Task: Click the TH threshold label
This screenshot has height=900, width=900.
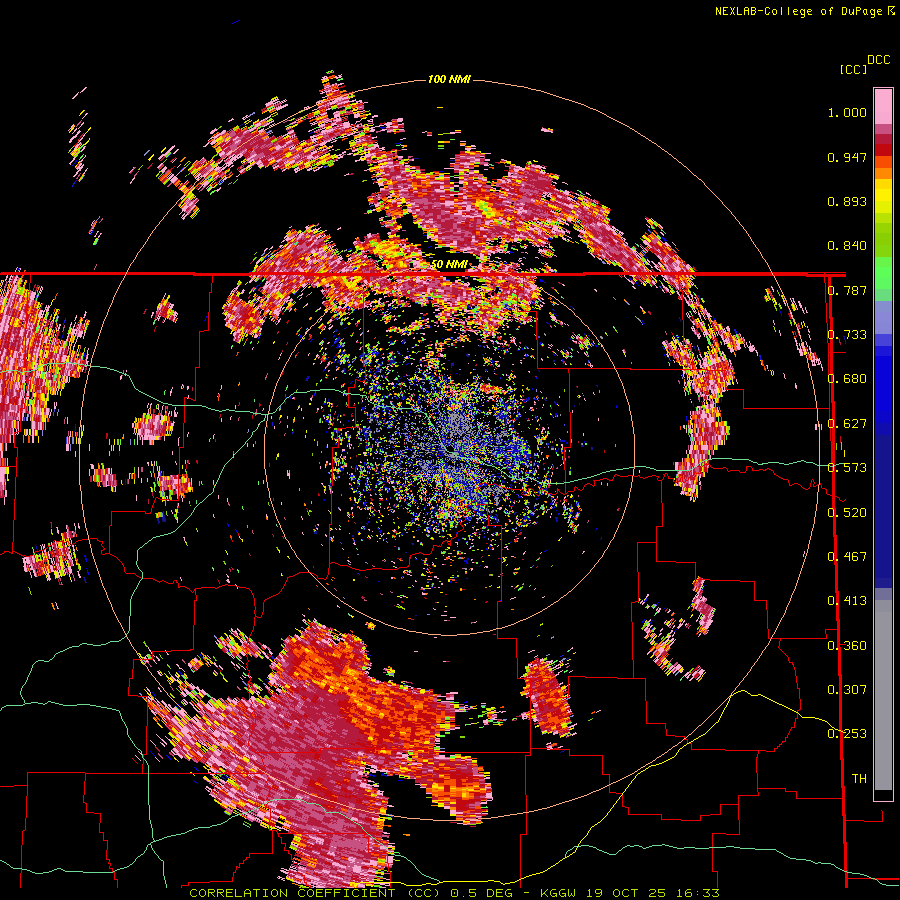Action: (x=859, y=779)
